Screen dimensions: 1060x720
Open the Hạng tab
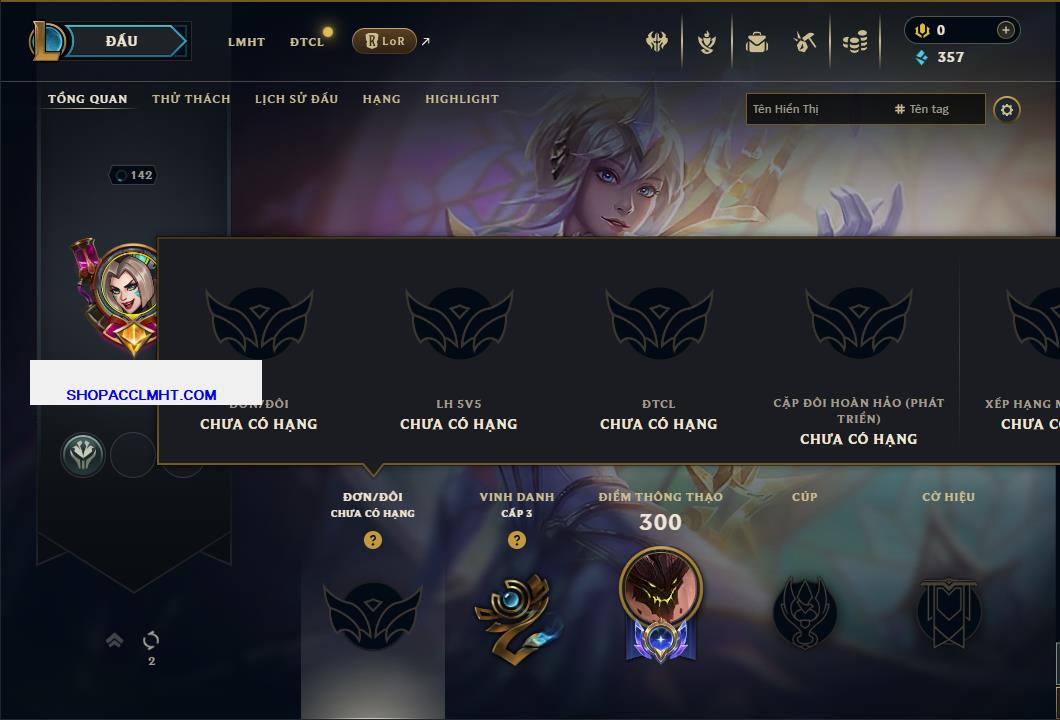pos(381,99)
